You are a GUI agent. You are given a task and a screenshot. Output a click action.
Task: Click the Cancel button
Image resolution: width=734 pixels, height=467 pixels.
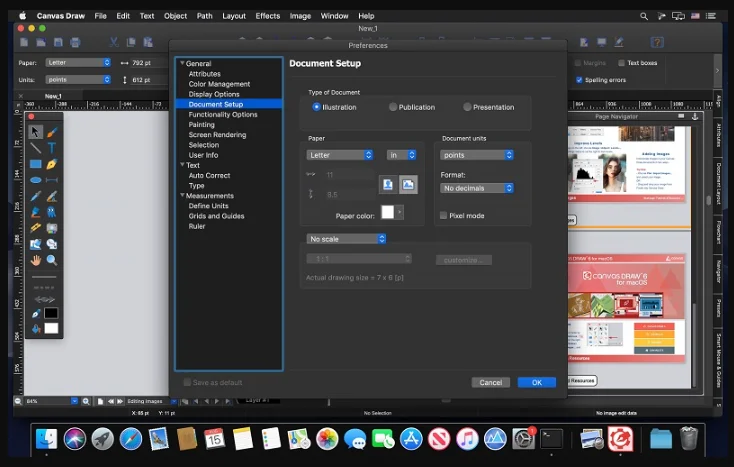tap(491, 382)
